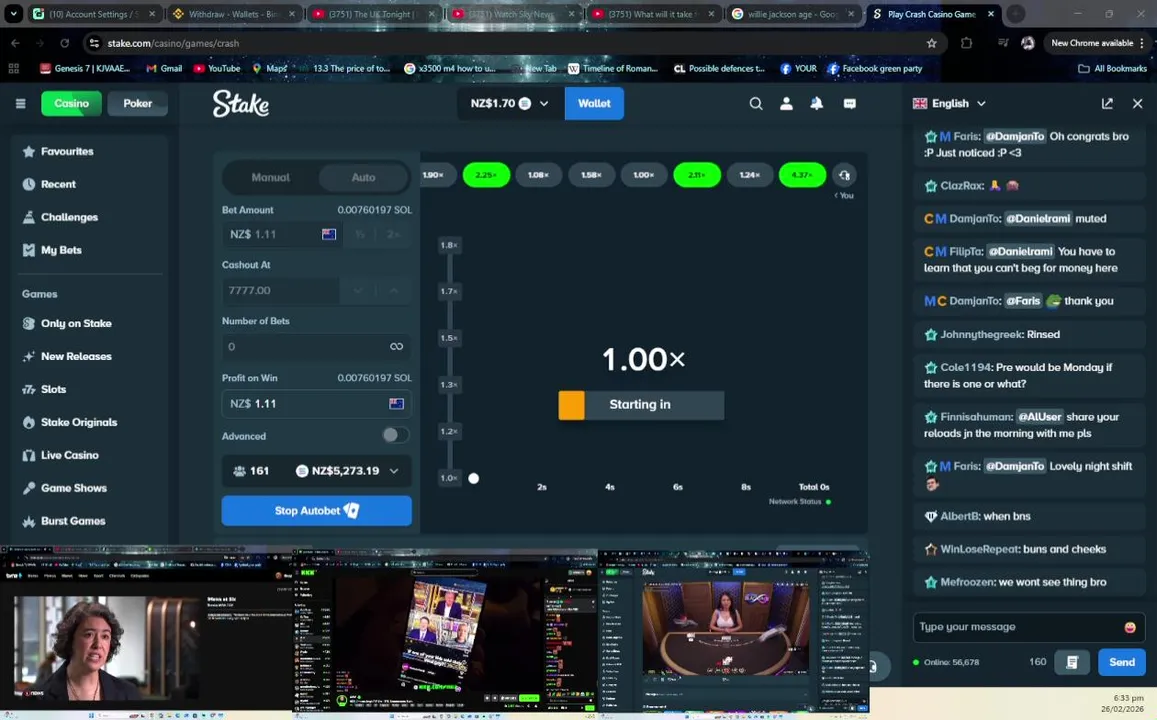
Task: Bookmark this page with the star icon
Action: pyautogui.click(x=932, y=43)
